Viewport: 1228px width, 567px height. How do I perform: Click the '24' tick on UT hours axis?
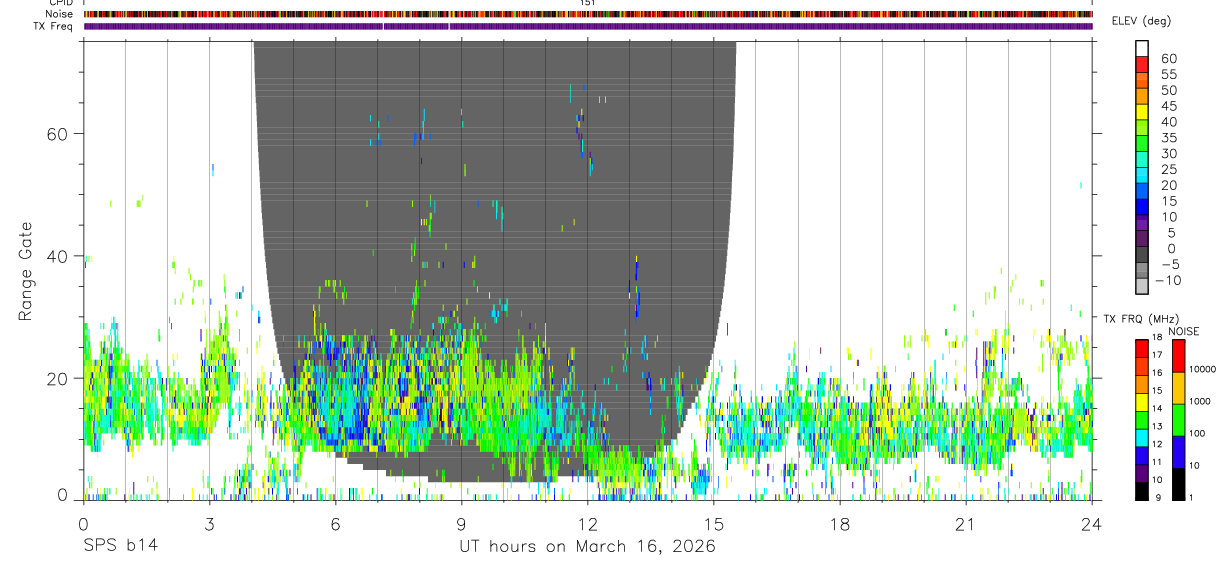(1091, 525)
